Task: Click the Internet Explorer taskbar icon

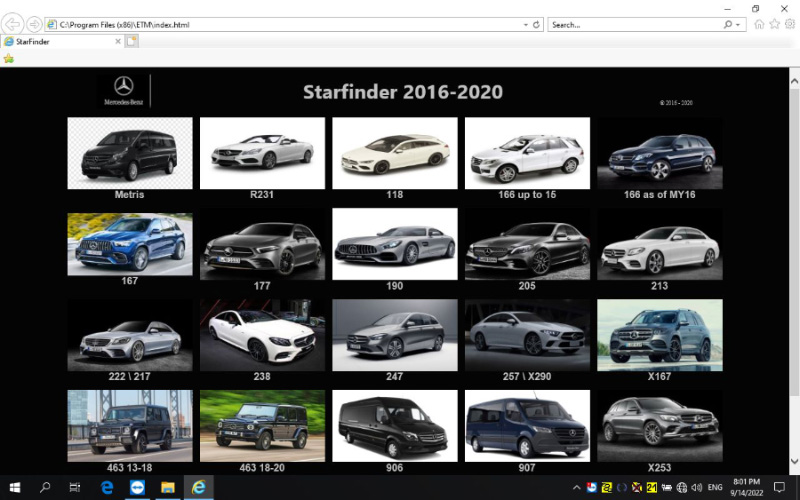Action: (x=198, y=487)
